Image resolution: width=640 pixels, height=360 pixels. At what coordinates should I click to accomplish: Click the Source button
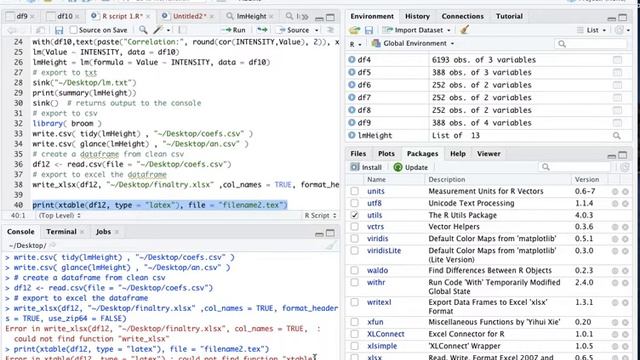pos(293,30)
